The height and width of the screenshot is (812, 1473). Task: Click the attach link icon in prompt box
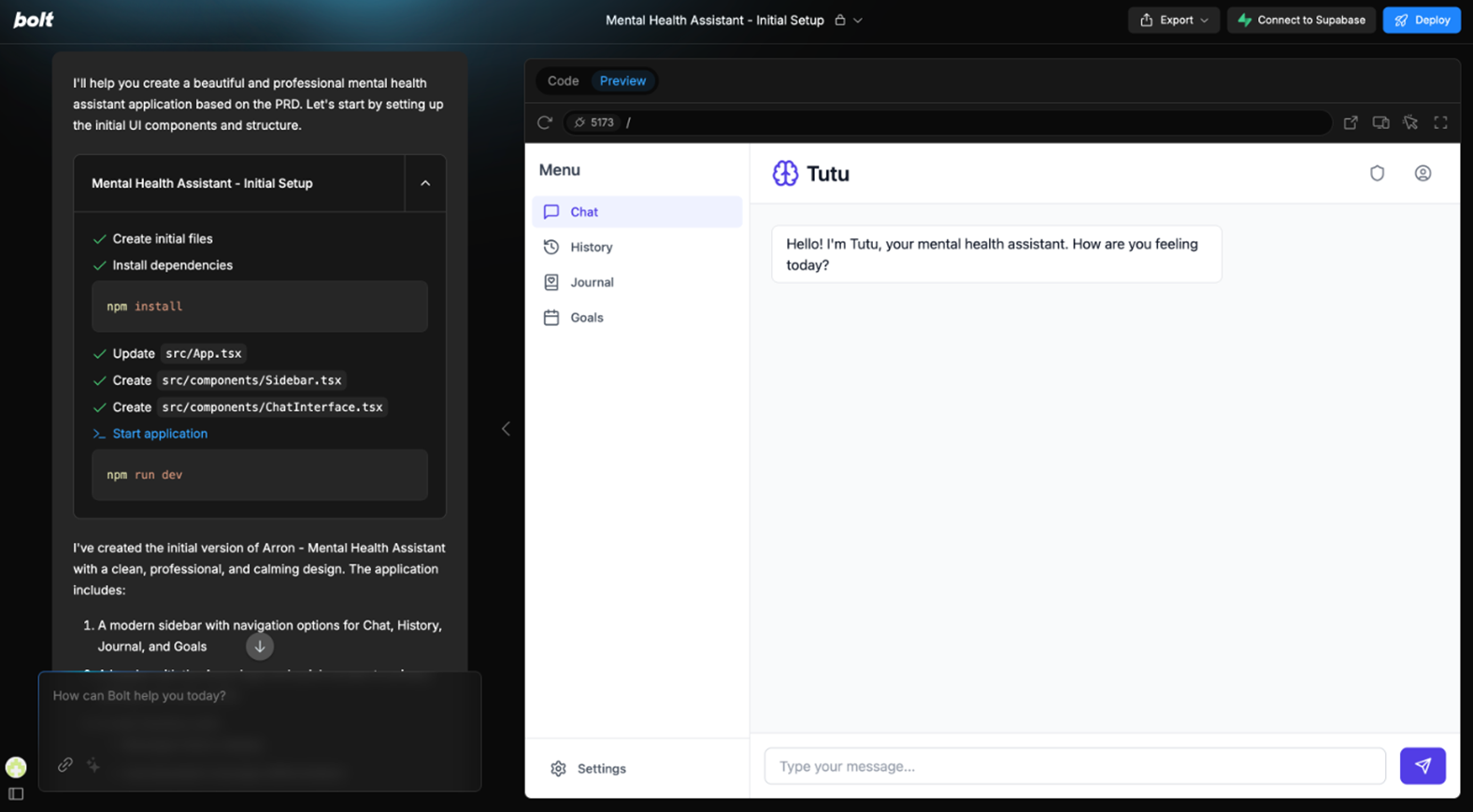click(65, 764)
